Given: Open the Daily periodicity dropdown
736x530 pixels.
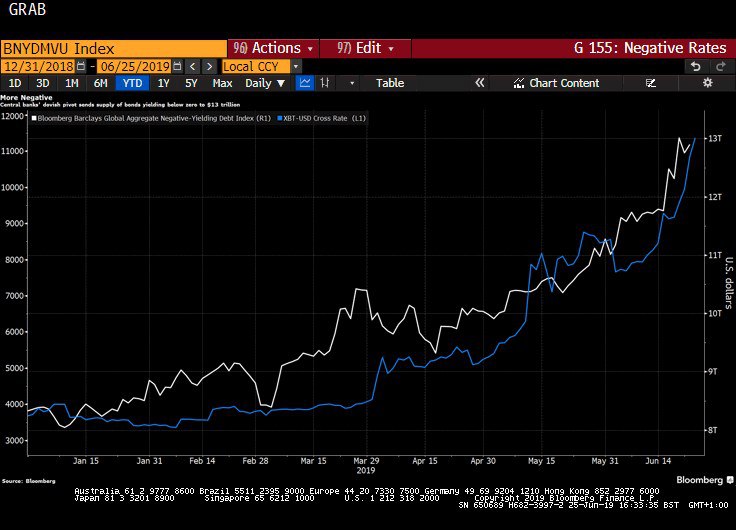Looking at the screenshot, I should coord(265,83).
